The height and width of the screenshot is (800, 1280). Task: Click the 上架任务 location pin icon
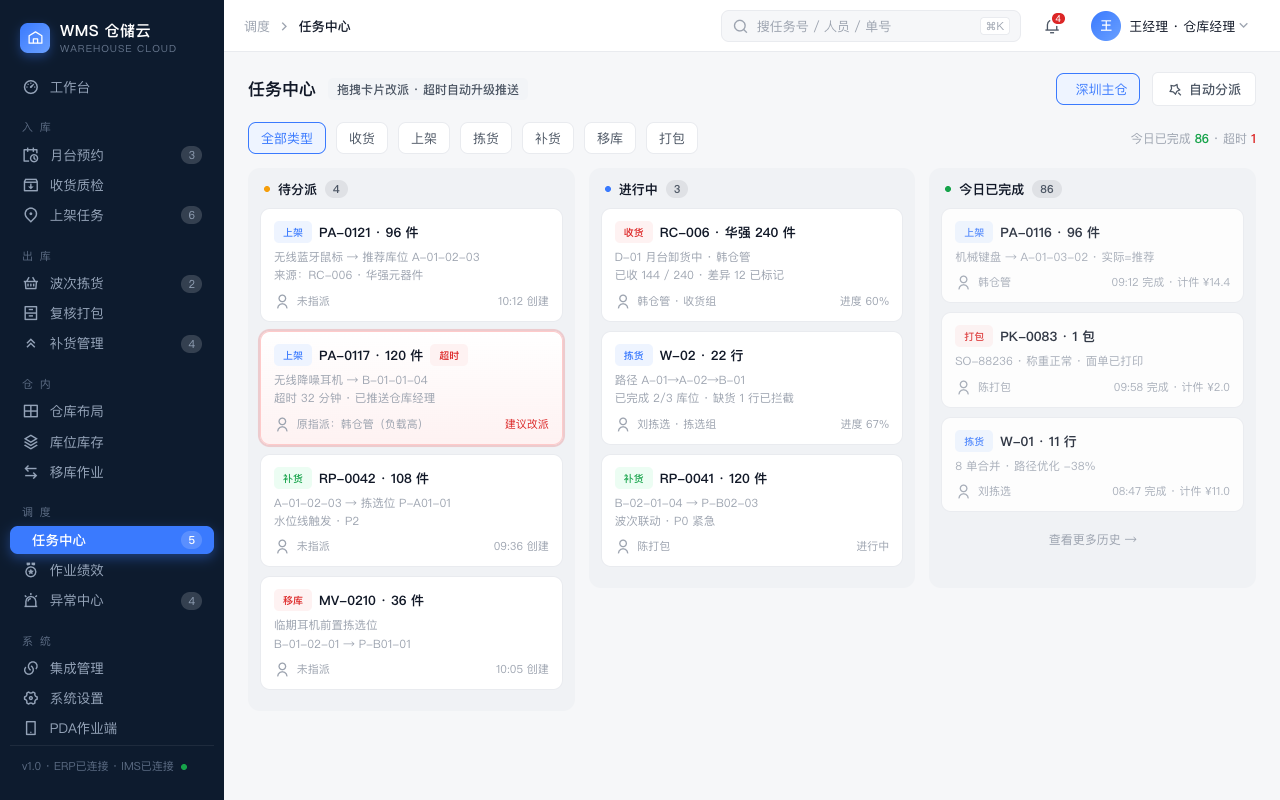click(31, 215)
